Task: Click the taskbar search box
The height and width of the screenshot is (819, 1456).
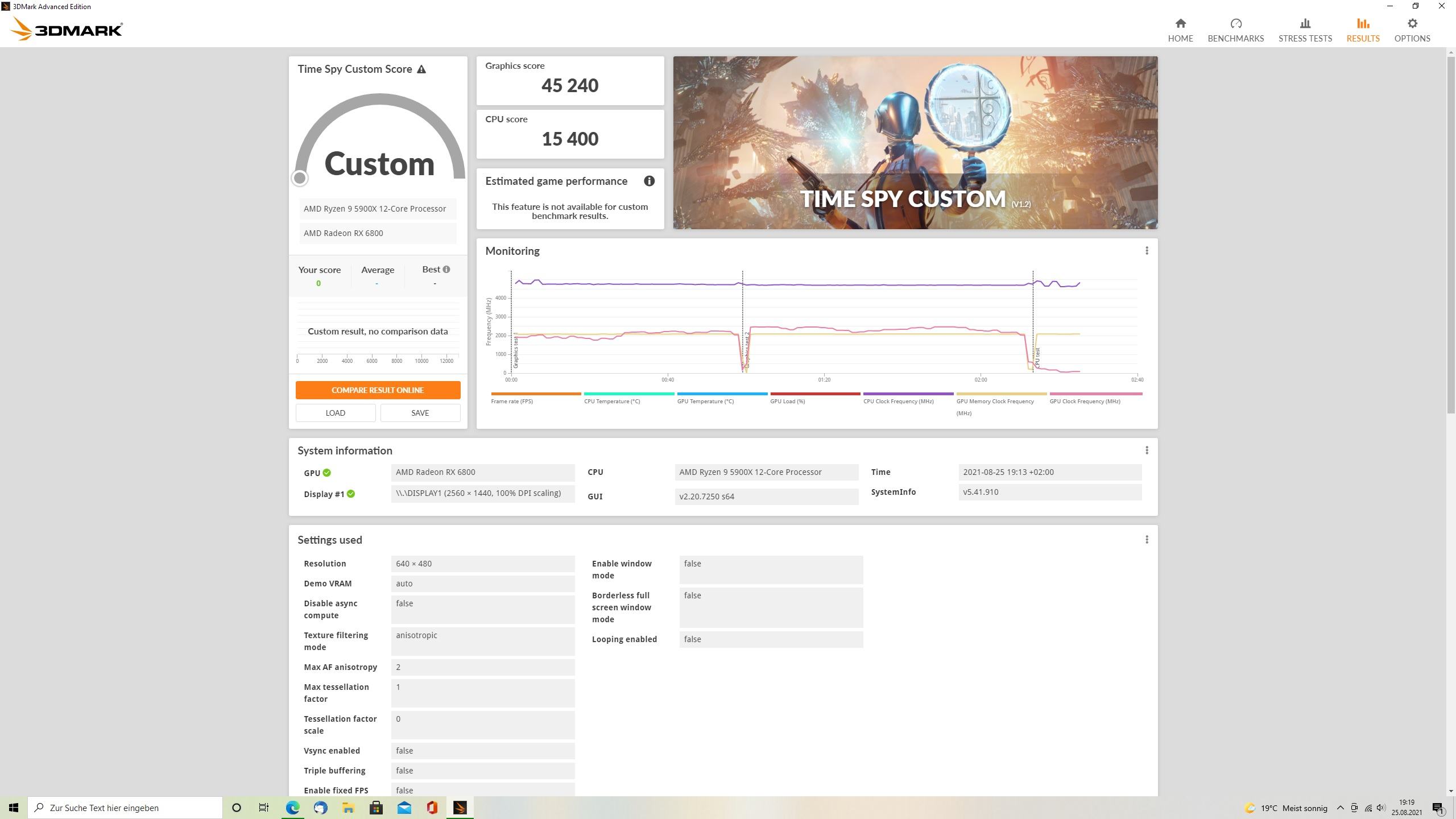Action: (125, 808)
